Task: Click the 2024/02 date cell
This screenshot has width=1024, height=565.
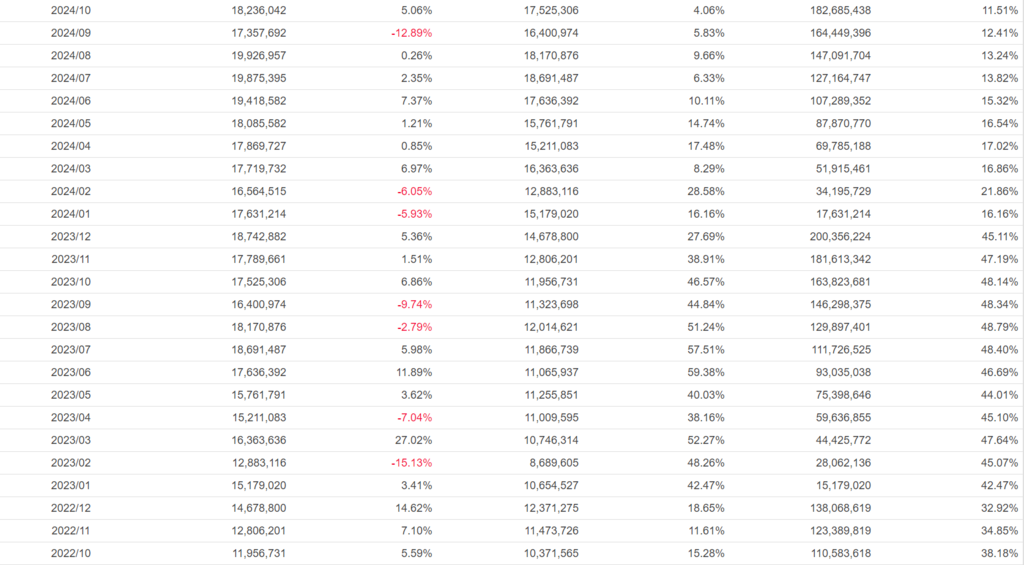Action: tap(70, 191)
